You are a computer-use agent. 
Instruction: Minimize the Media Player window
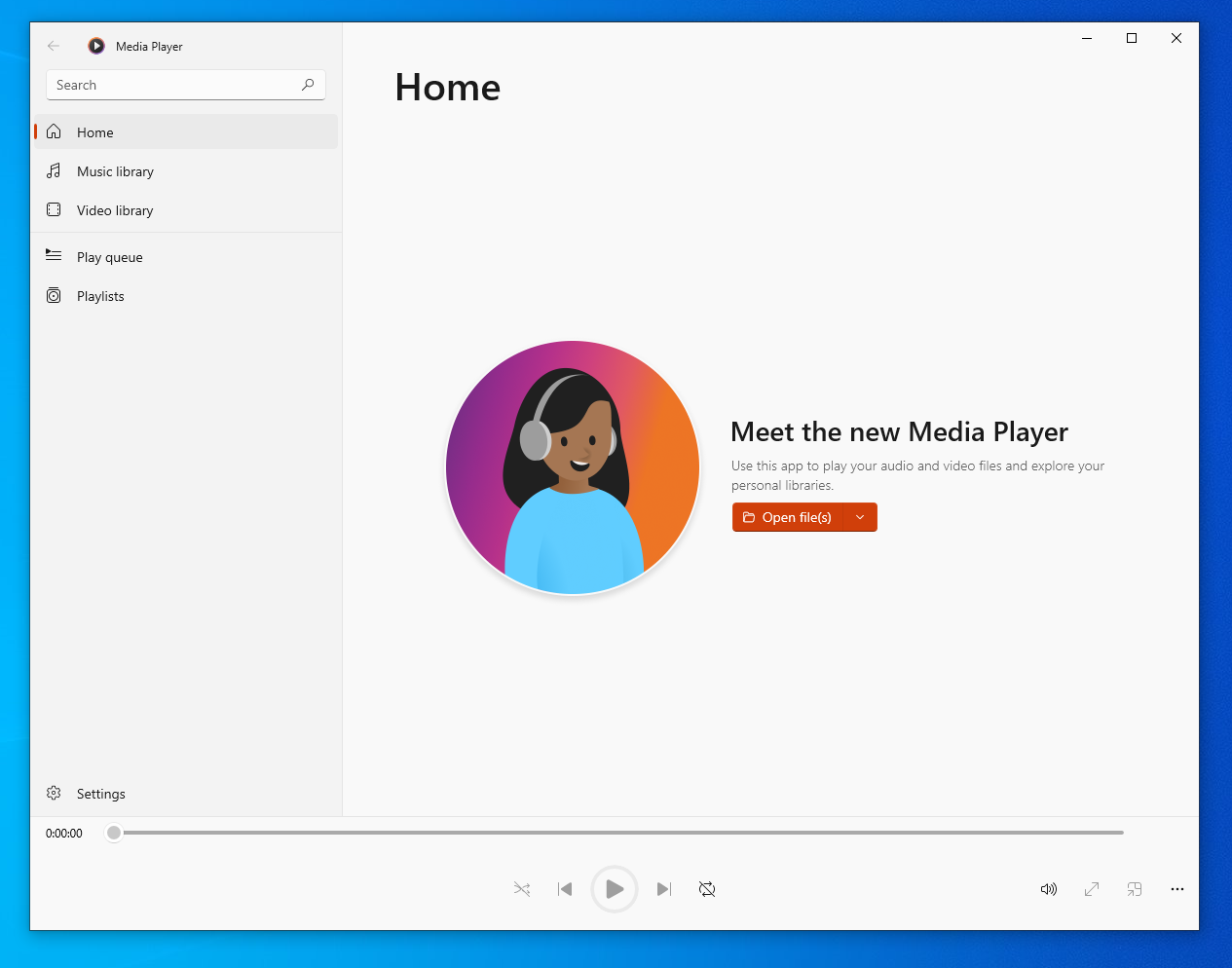click(1087, 38)
